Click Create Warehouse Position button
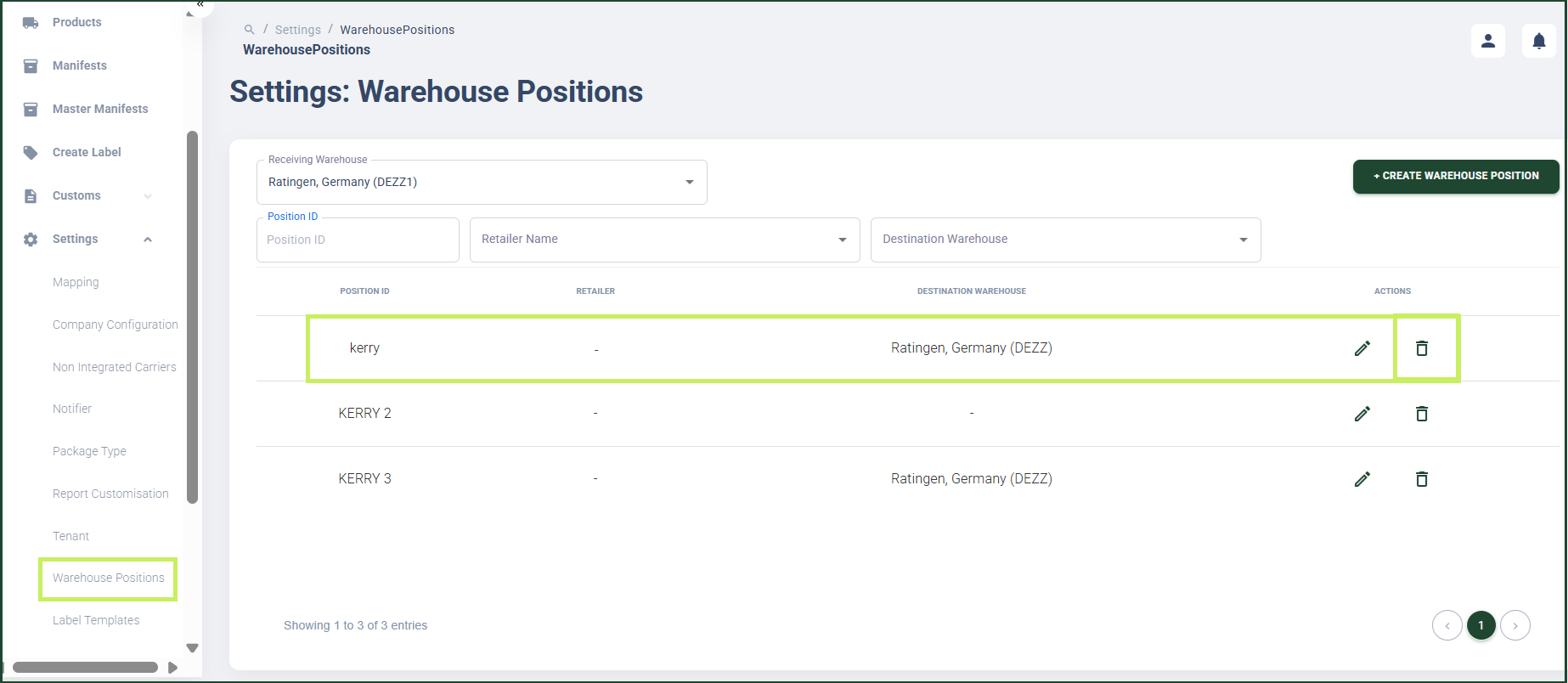 tap(1456, 176)
